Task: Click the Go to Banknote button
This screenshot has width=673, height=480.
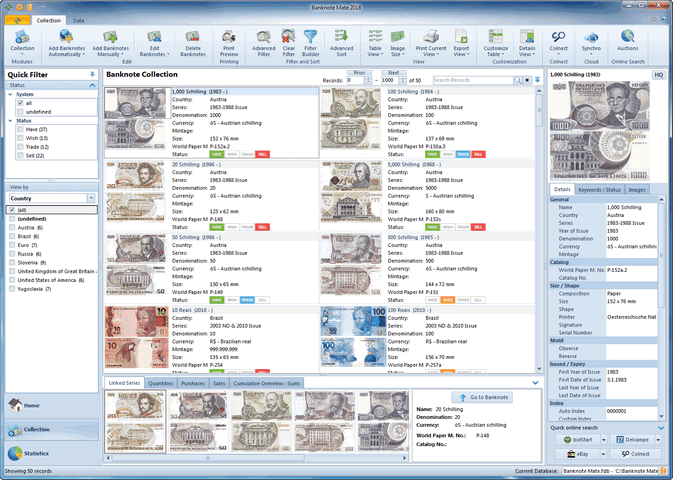Action: coord(484,397)
